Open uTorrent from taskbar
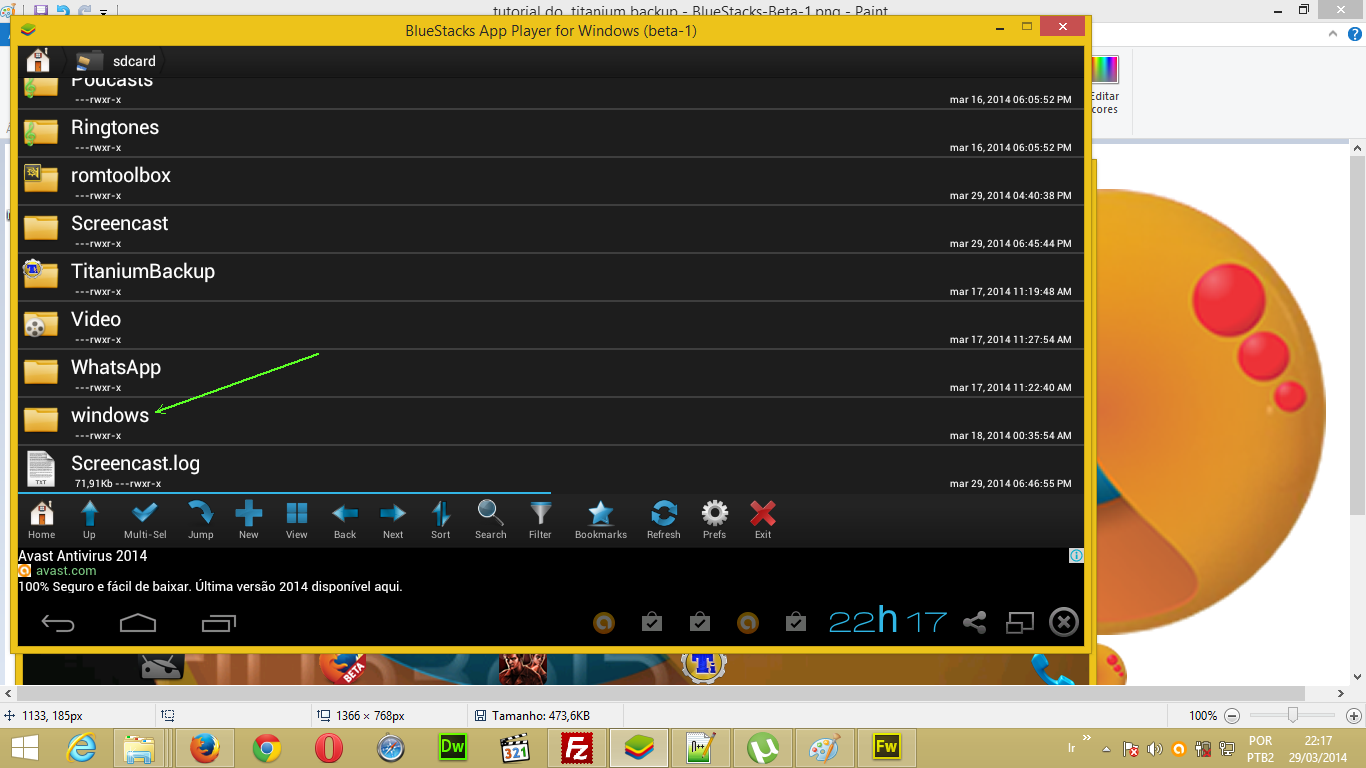 [x=763, y=748]
